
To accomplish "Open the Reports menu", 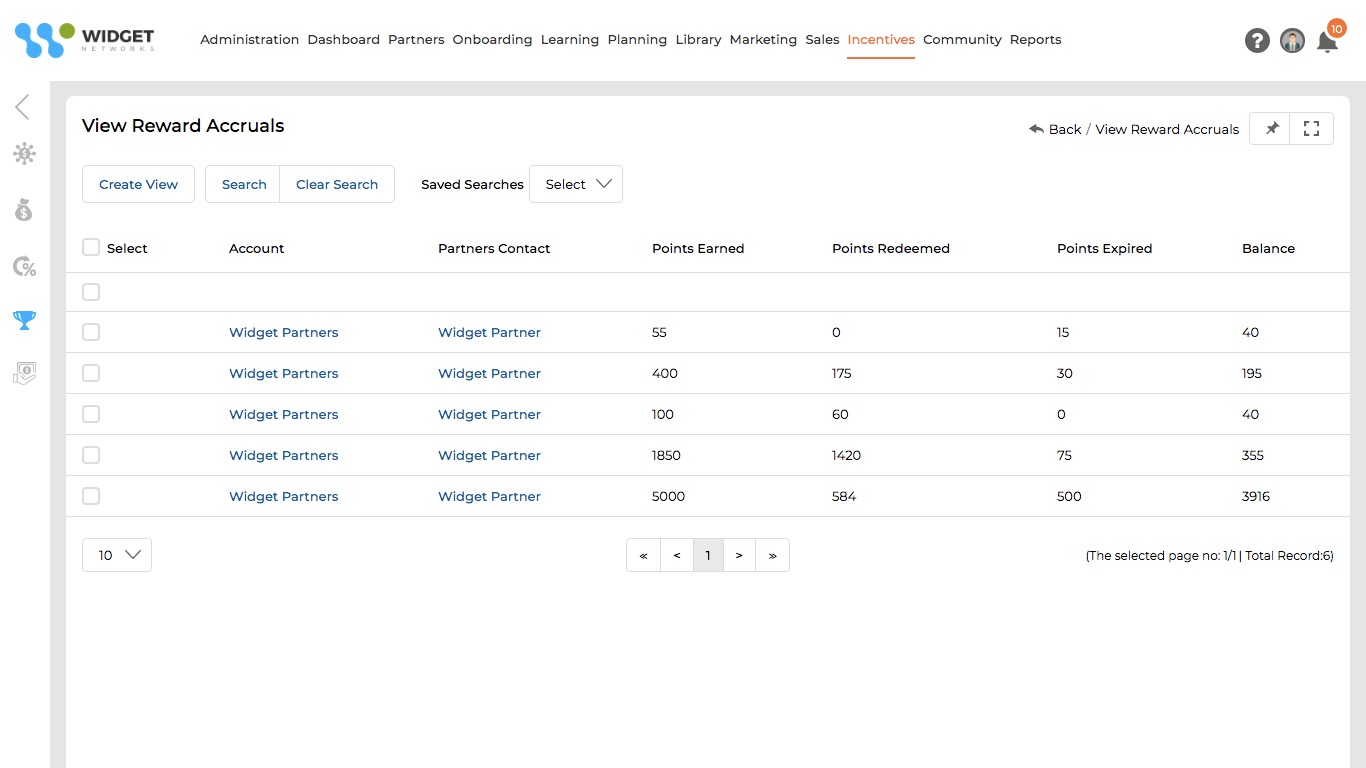I will tap(1035, 40).
